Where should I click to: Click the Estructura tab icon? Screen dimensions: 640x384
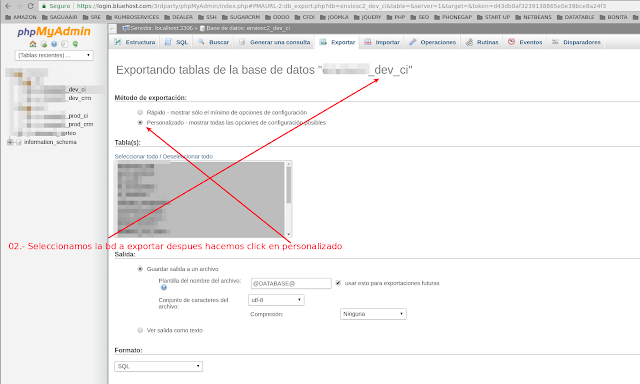pos(118,42)
